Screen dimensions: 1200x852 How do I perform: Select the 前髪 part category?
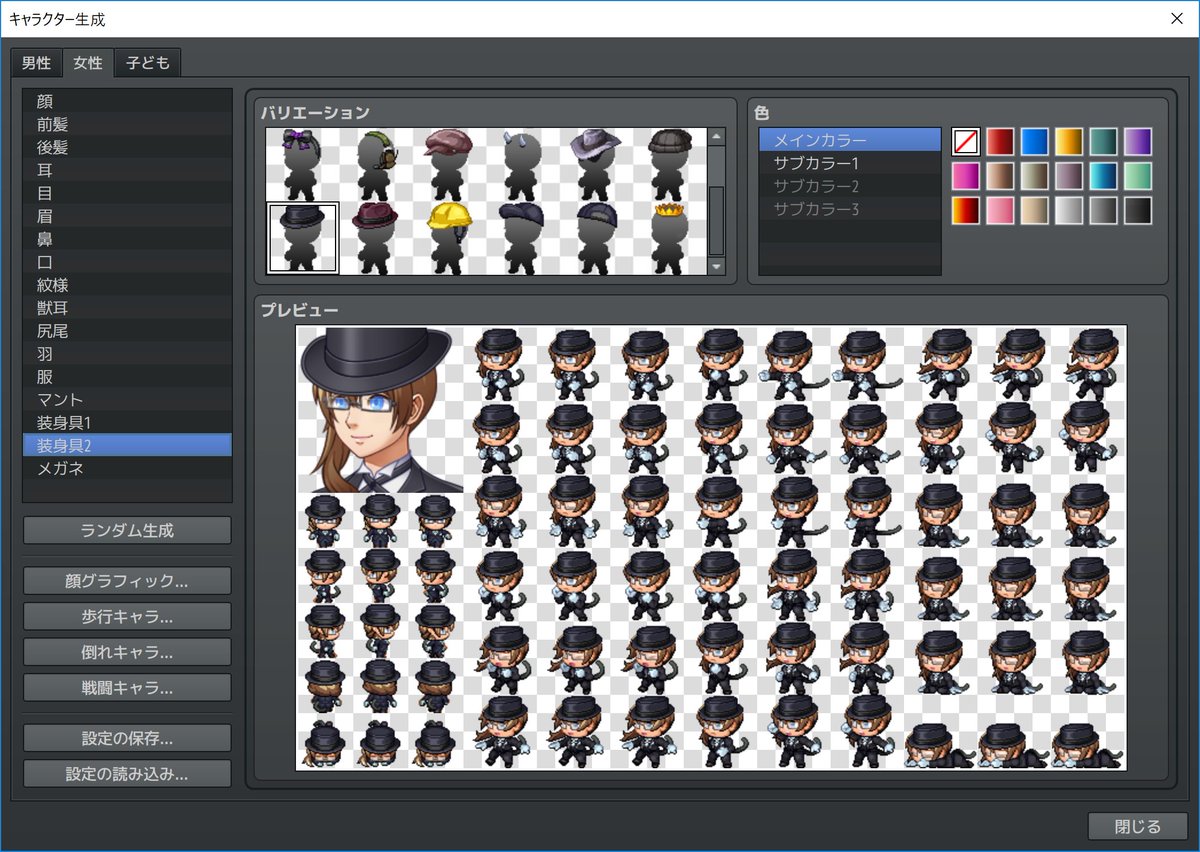pos(127,124)
